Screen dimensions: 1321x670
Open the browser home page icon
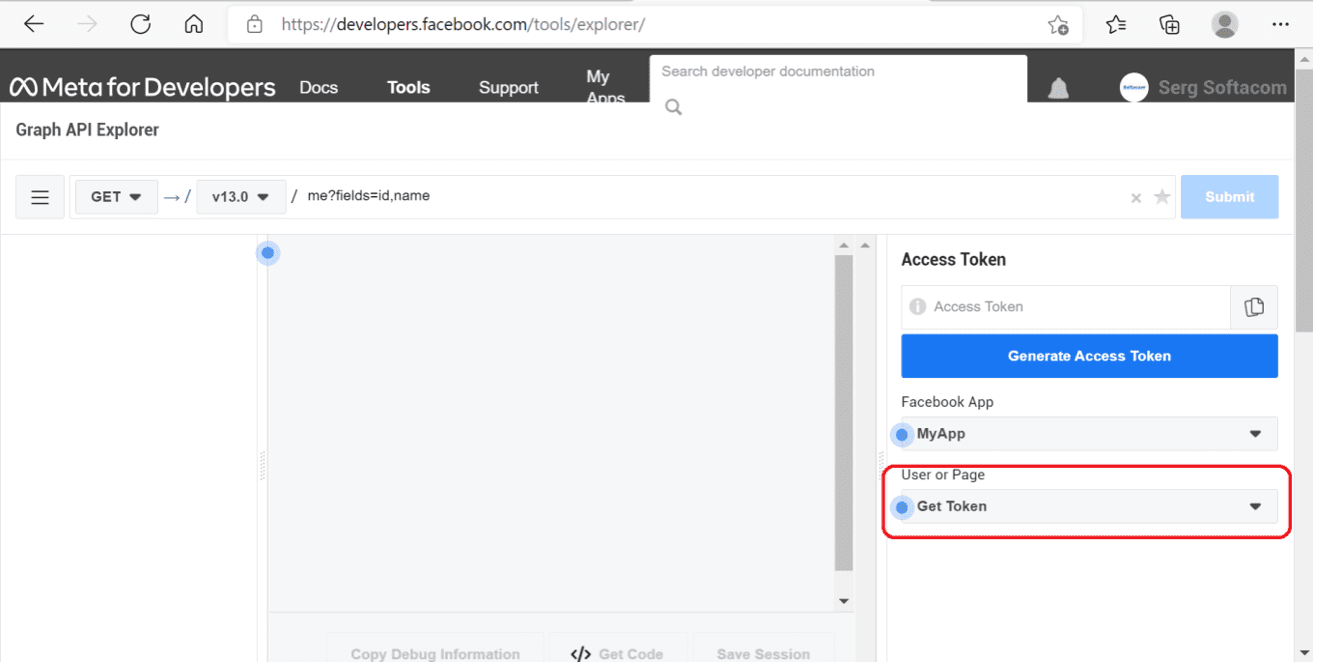(194, 24)
